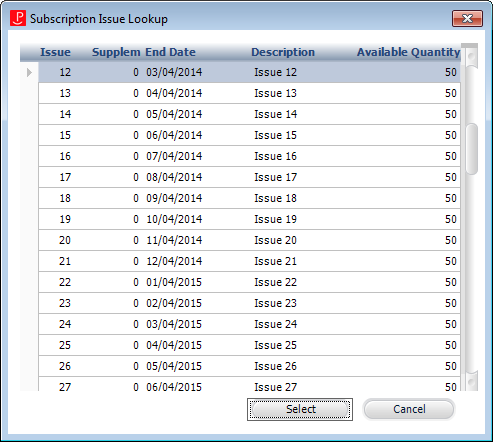Pick the row ending 12/04/2014
This screenshot has width=493, height=442.
point(249,261)
